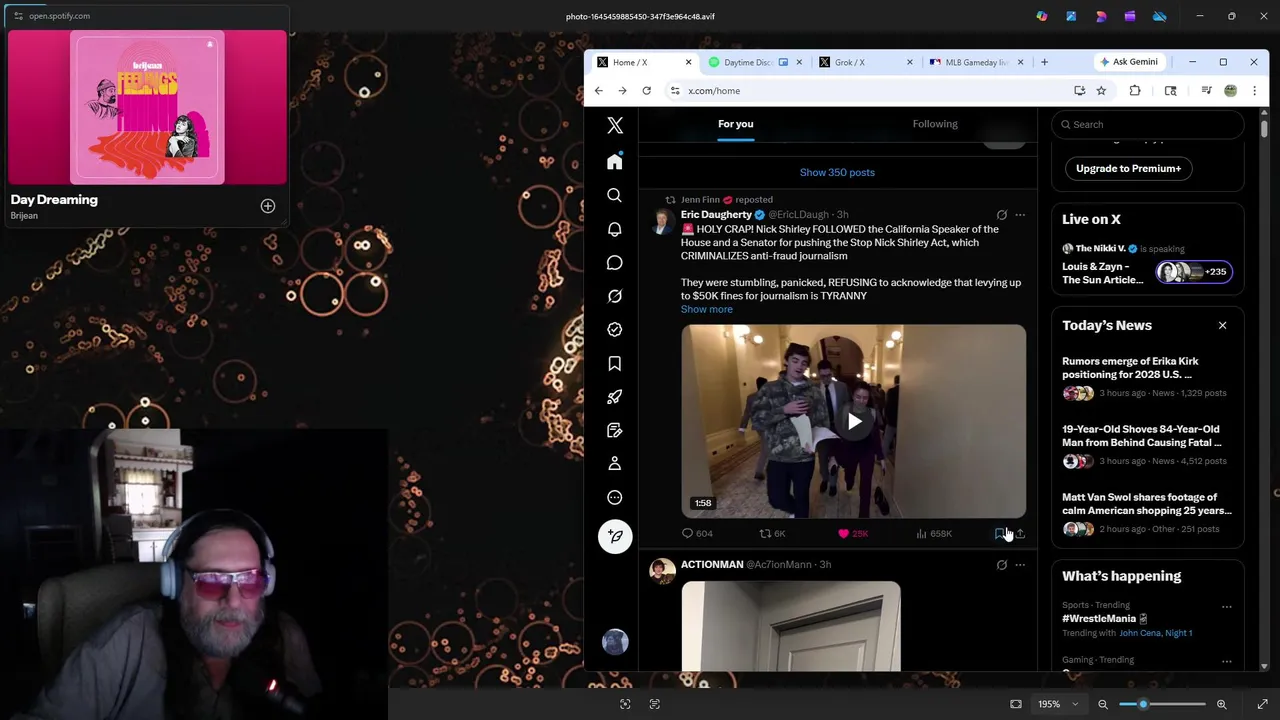Click Grok explain icon on ACTIONMAN post
This screenshot has height=720, width=1280.
(x=1001, y=565)
